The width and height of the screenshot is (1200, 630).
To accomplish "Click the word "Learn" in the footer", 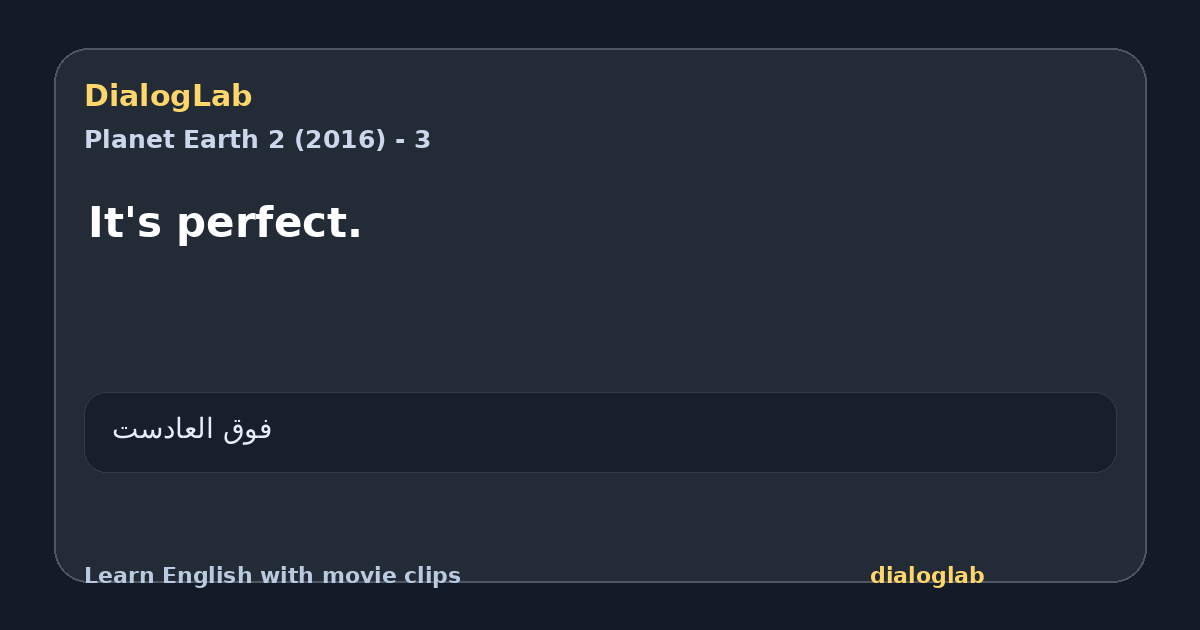I will (x=120, y=576).
